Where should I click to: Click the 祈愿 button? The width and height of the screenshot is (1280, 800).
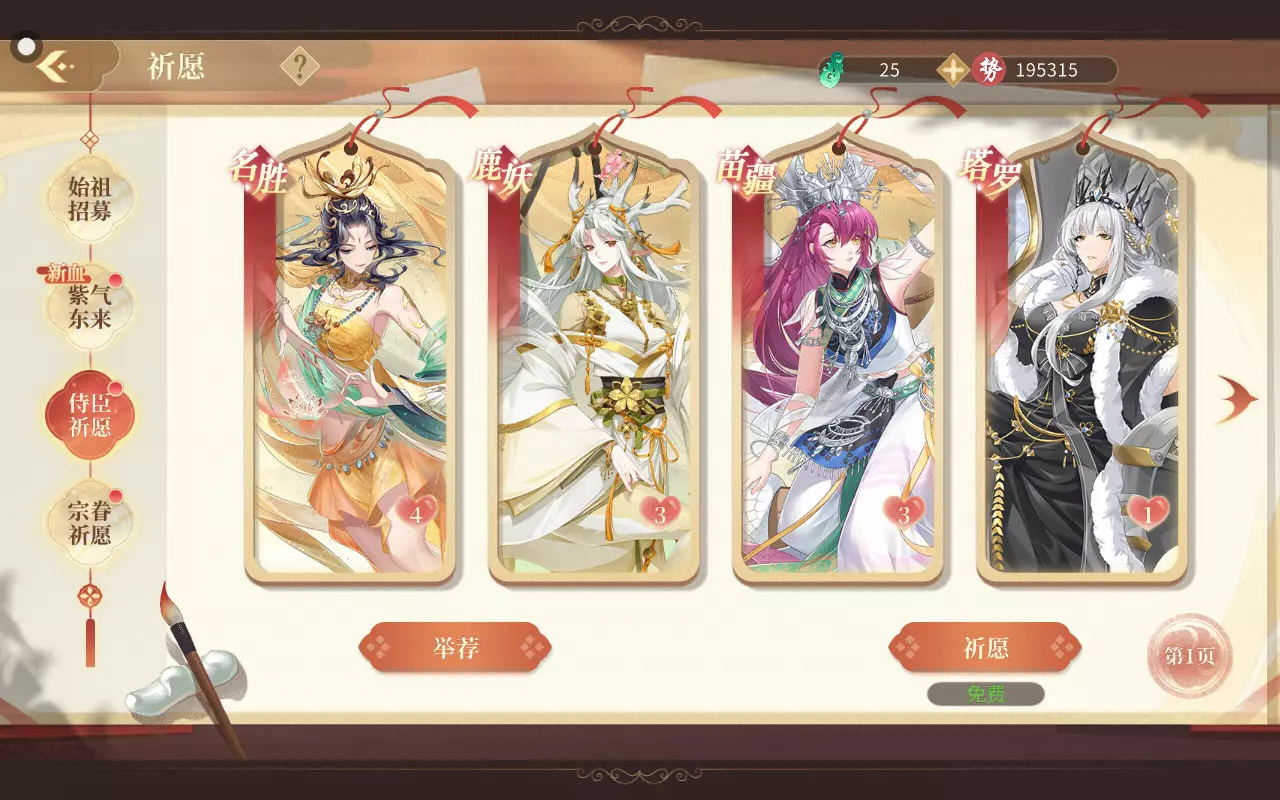(985, 648)
